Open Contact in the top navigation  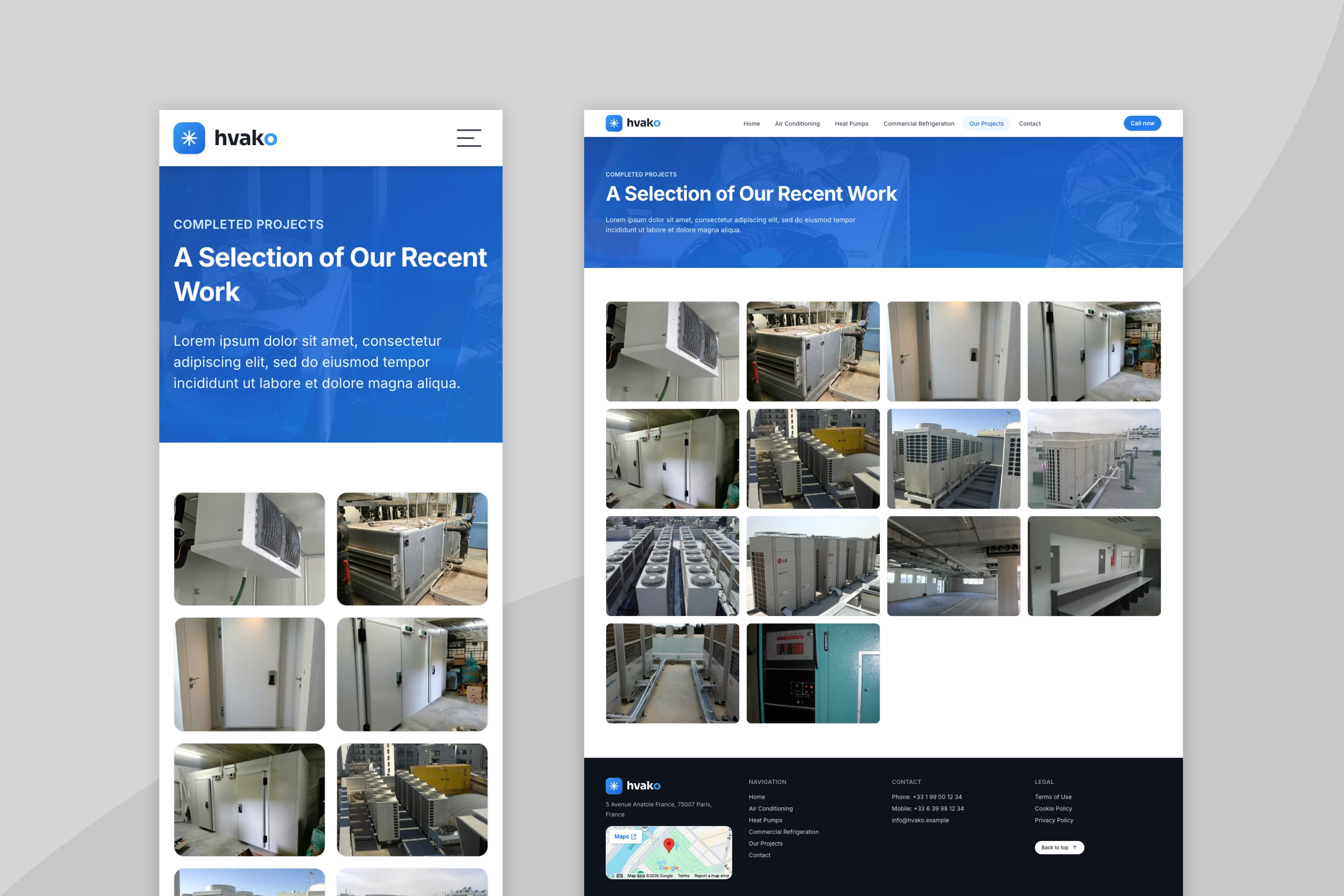coord(1029,124)
